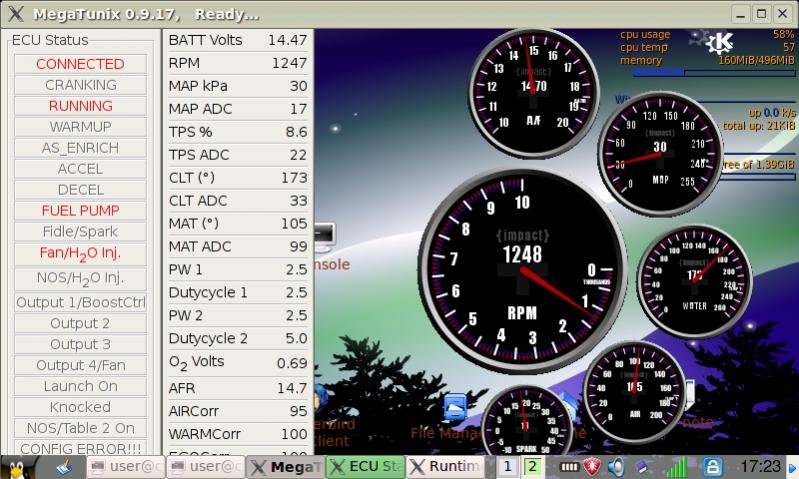Click the CONNECTED status indicator

coord(80,64)
